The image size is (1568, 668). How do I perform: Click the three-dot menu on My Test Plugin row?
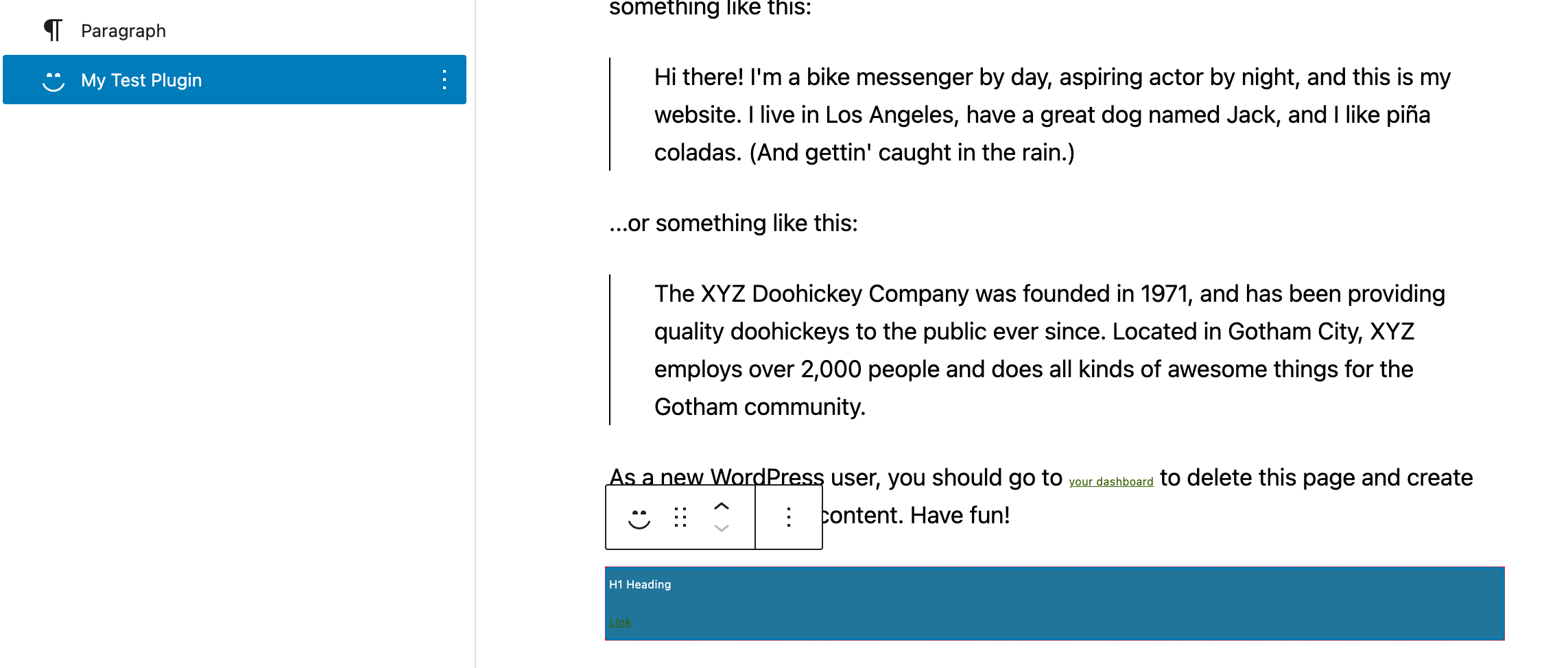point(444,80)
